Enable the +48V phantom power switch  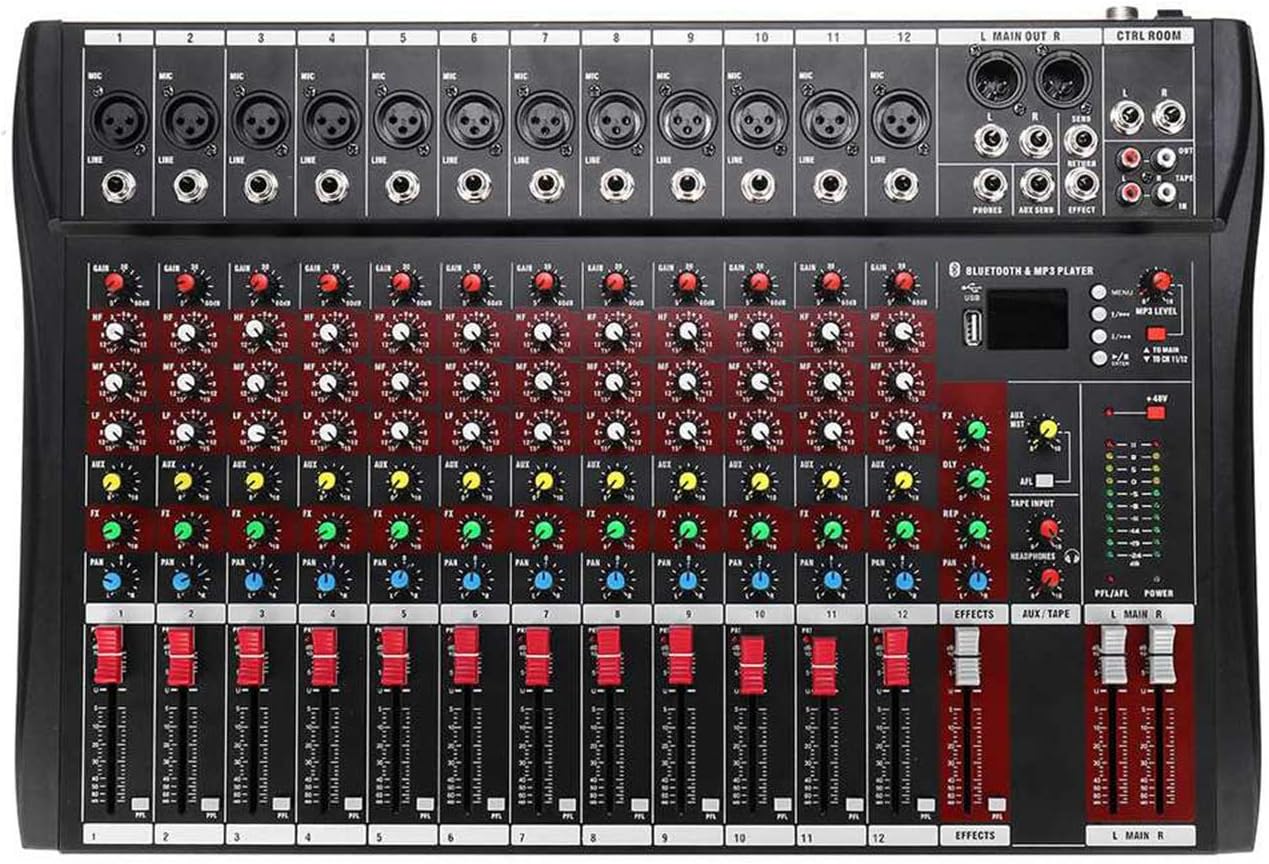1155,412
